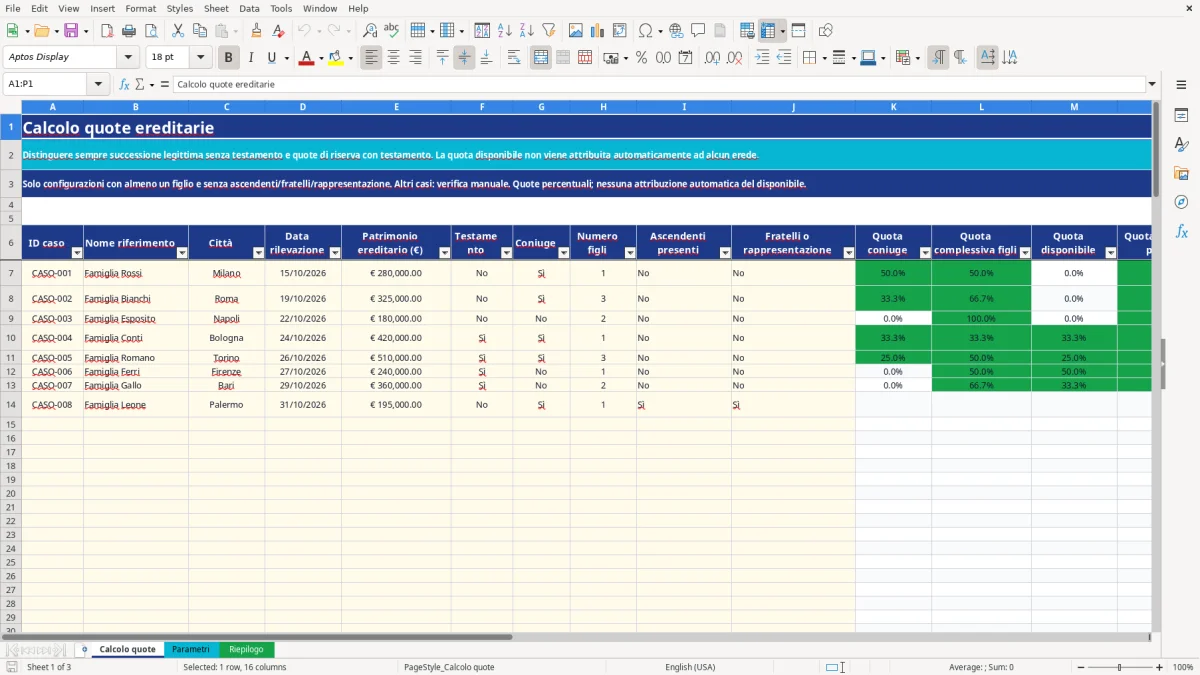Open the Sheet menu

coord(216,8)
